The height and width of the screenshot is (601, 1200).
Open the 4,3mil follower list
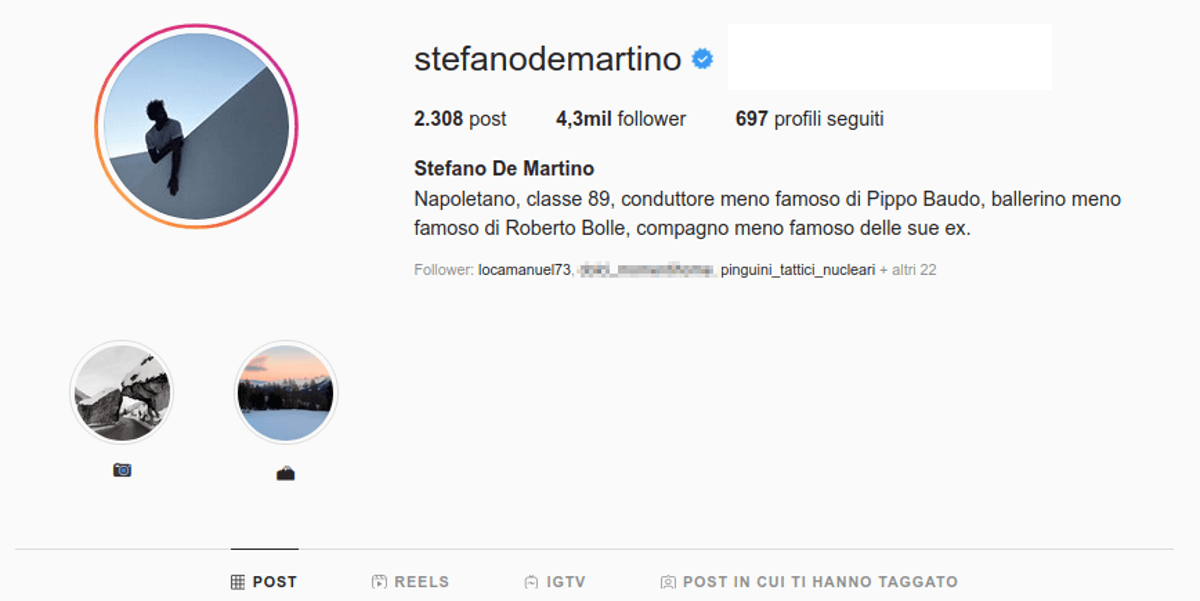tap(621, 119)
